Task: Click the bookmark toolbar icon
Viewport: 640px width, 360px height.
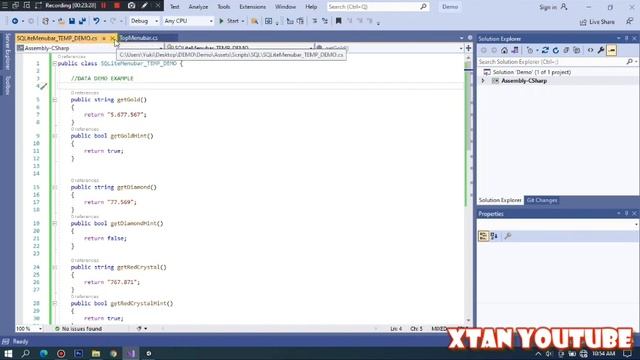Action: [338, 21]
